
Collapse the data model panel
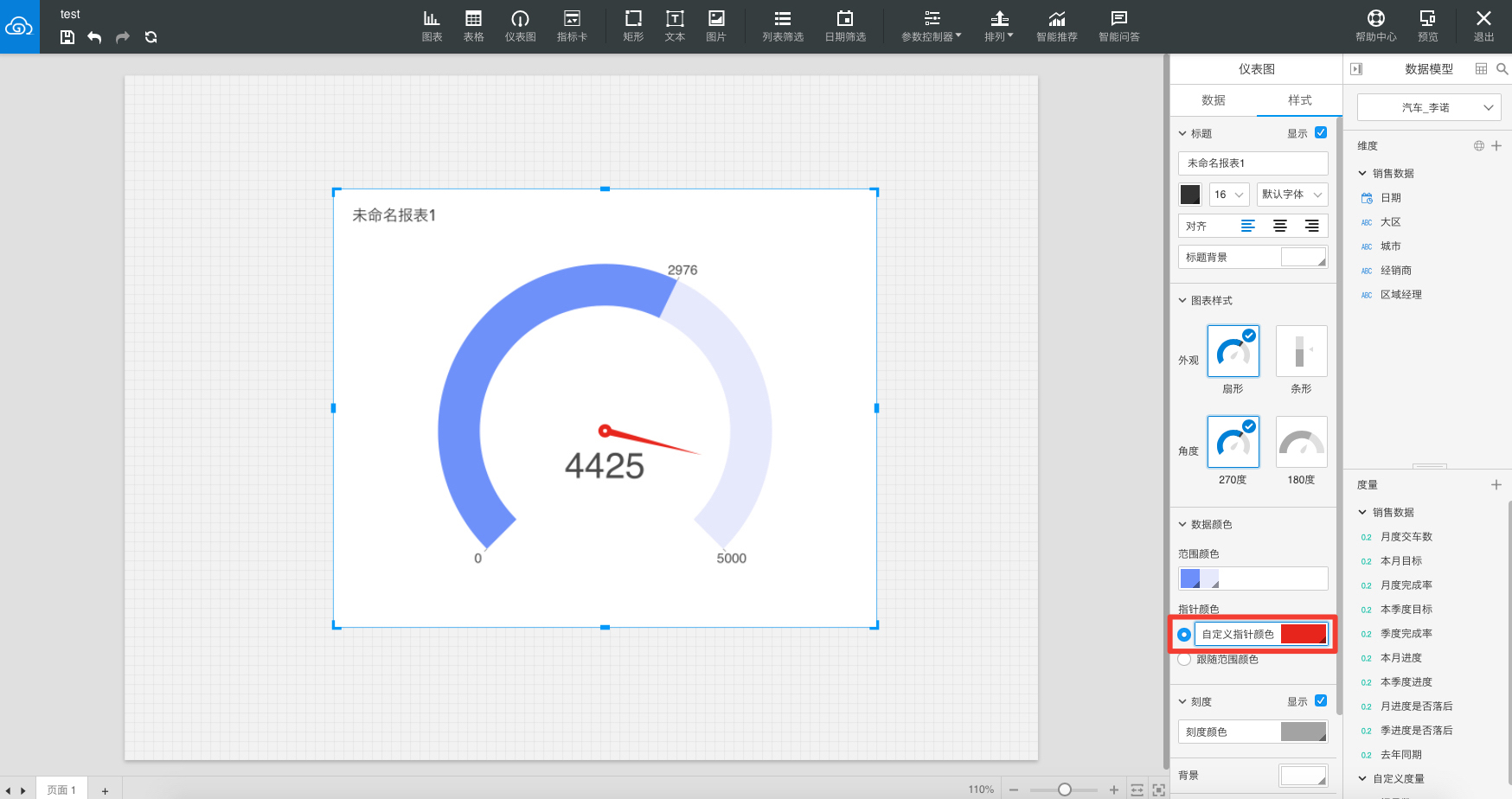tap(1356, 69)
